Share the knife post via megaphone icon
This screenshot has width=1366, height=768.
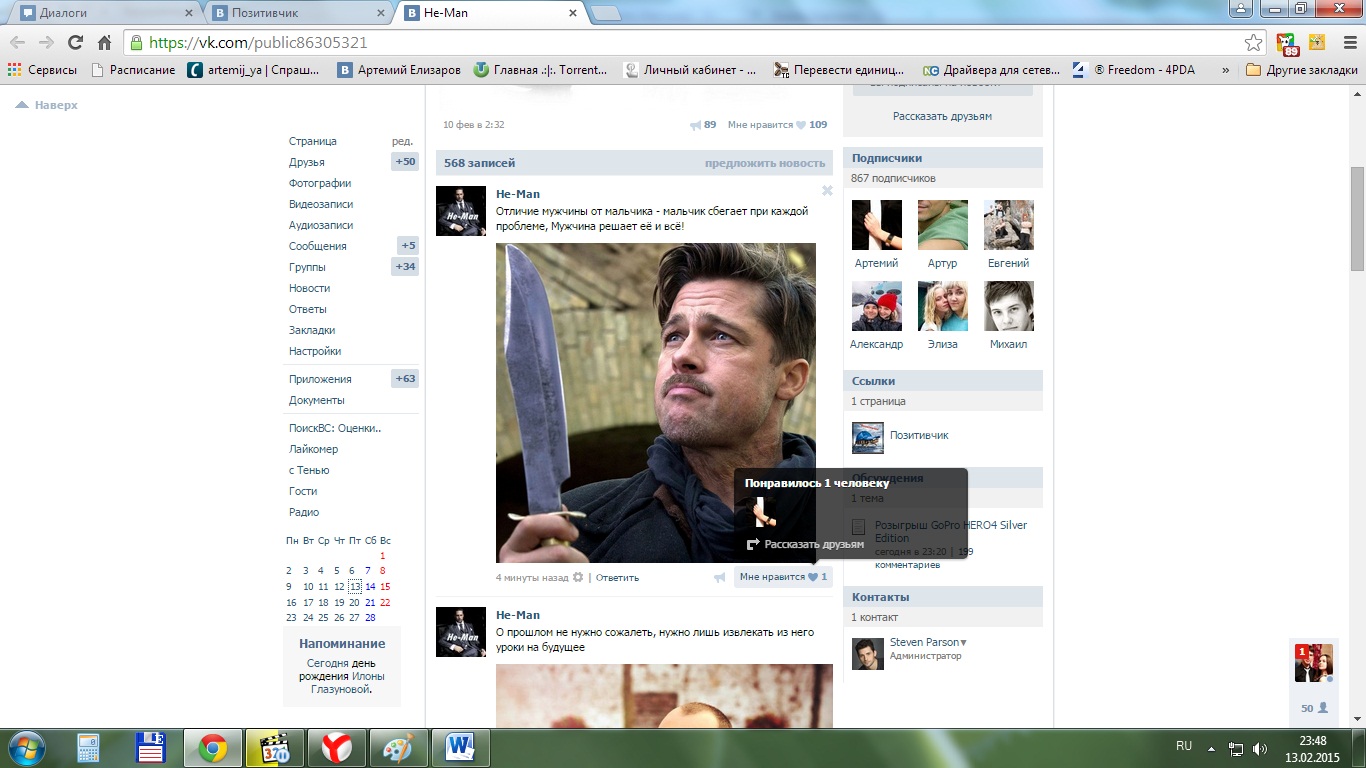point(719,577)
